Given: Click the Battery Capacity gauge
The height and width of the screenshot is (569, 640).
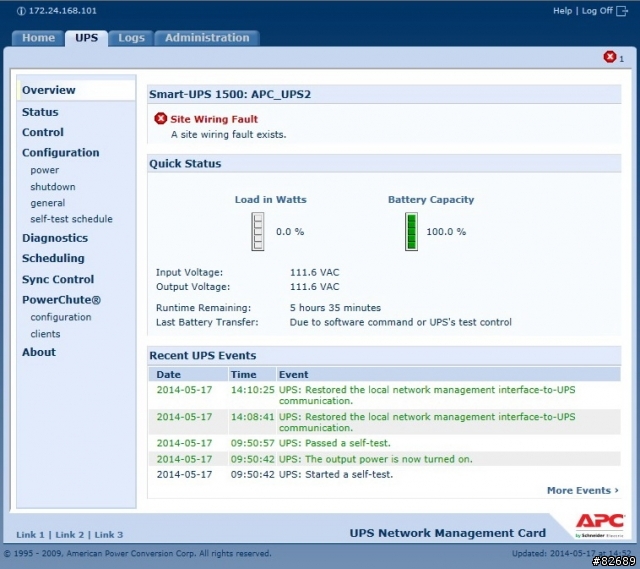Looking at the screenshot, I should [x=411, y=231].
